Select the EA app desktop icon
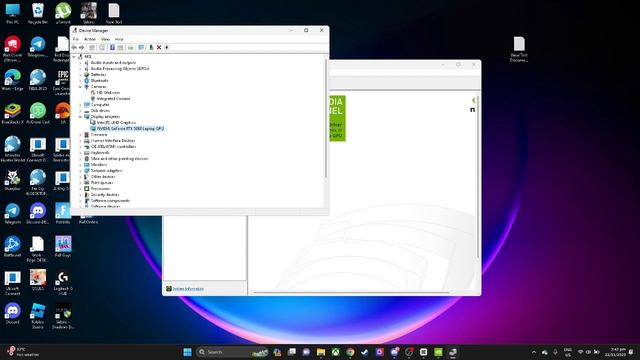 click(x=63, y=113)
